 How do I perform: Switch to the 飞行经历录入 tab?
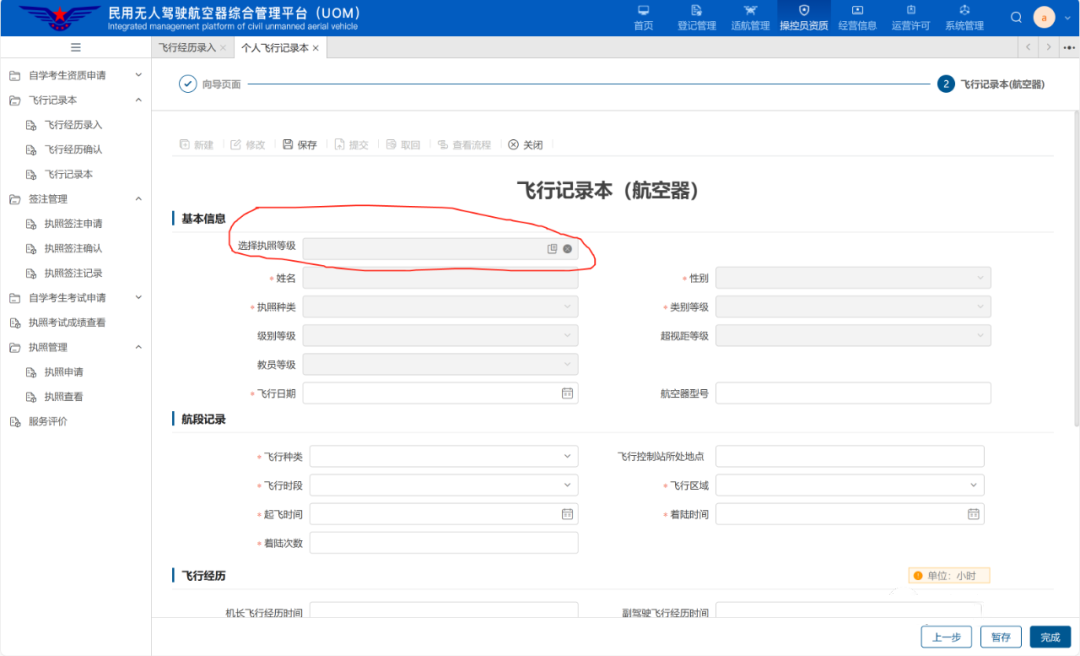(187, 48)
